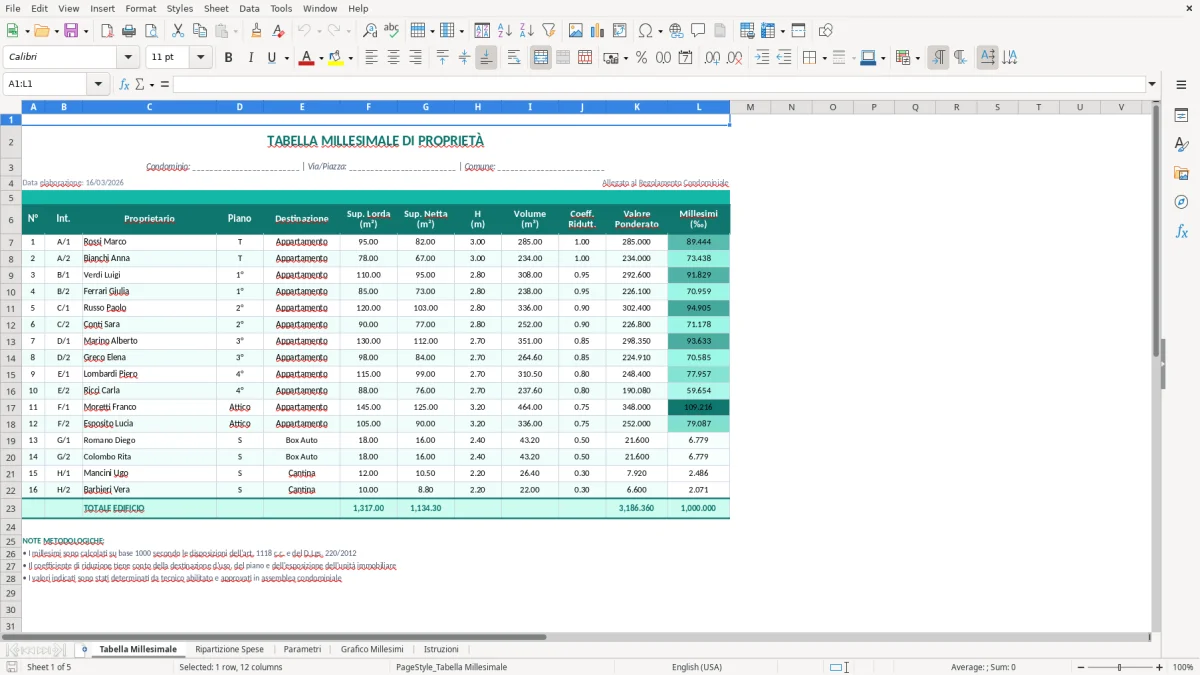Click the Zoom Out minus button

(x=1080, y=667)
